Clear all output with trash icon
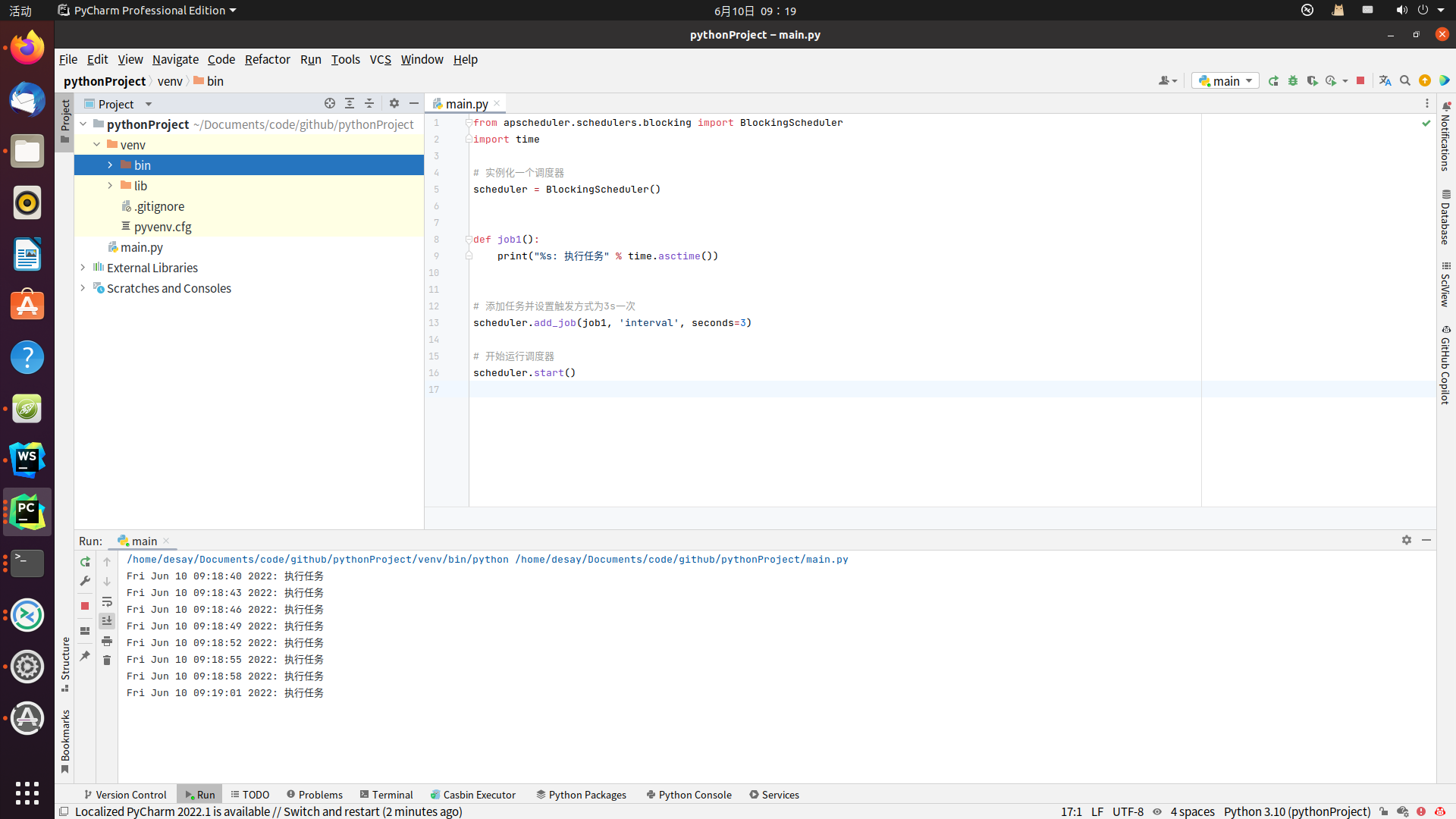 click(107, 661)
